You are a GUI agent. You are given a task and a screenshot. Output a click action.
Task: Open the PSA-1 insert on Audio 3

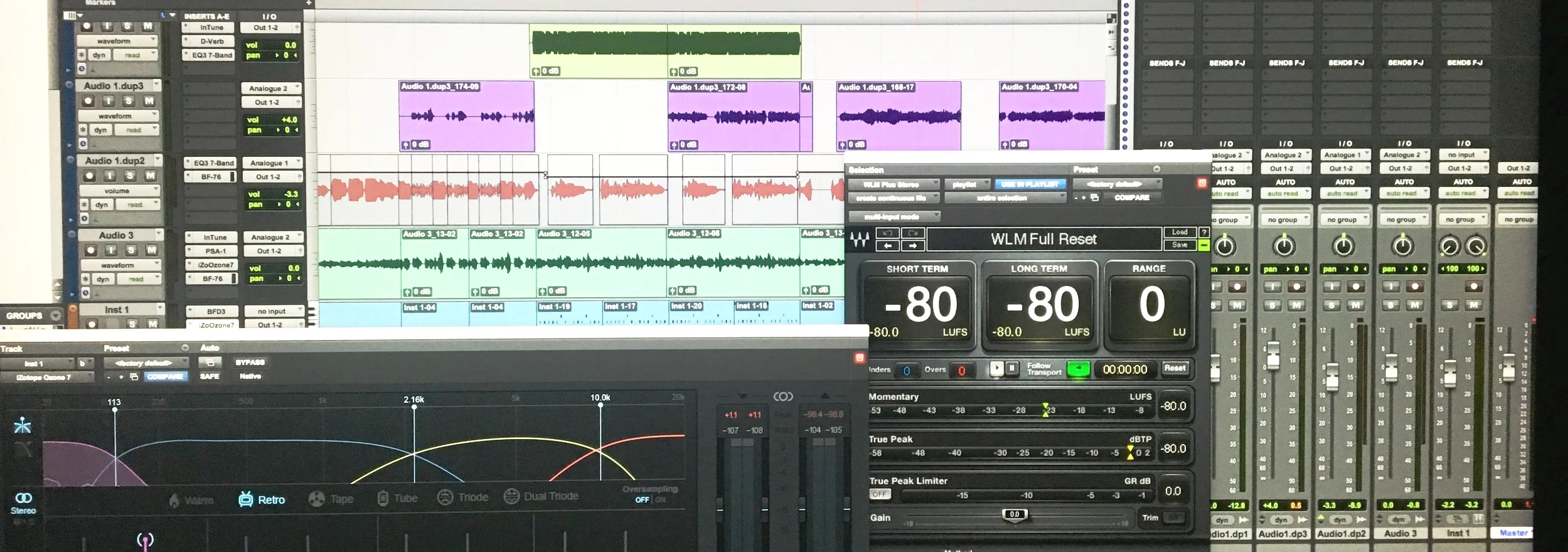[215, 251]
